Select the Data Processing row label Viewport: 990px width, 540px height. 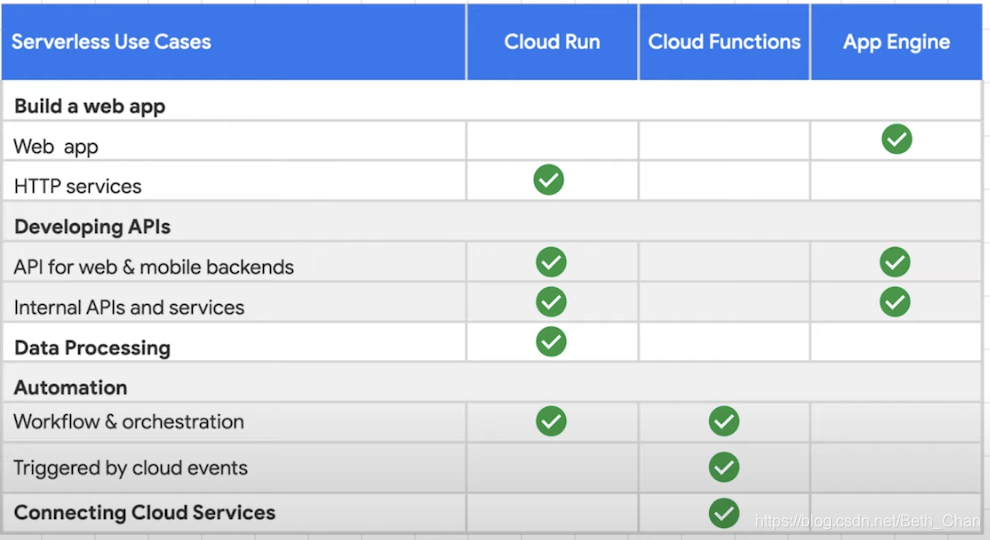[92, 348]
